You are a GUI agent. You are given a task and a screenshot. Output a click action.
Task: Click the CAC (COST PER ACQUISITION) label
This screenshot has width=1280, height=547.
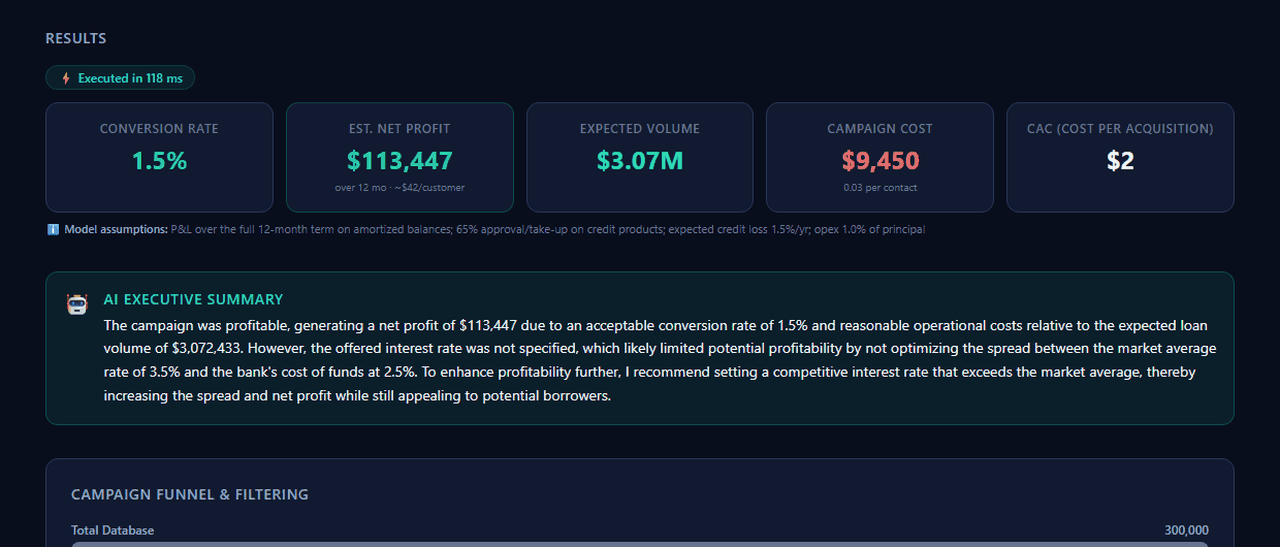pyautogui.click(x=1120, y=129)
